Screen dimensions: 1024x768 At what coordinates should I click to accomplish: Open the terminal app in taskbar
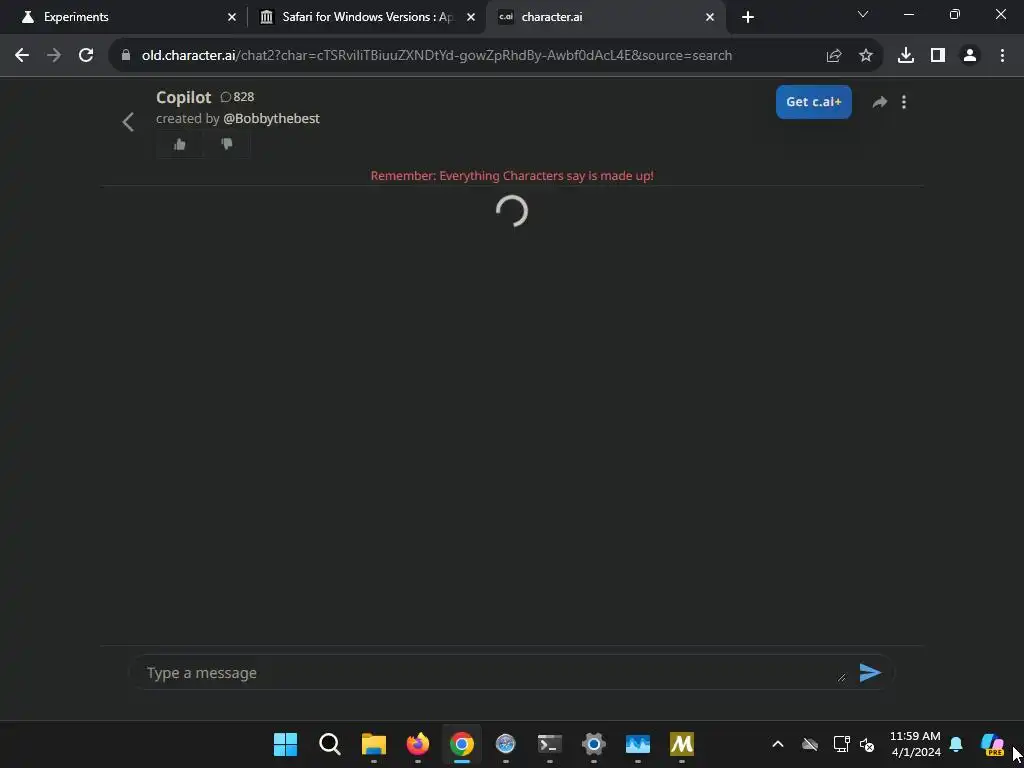pyautogui.click(x=549, y=744)
